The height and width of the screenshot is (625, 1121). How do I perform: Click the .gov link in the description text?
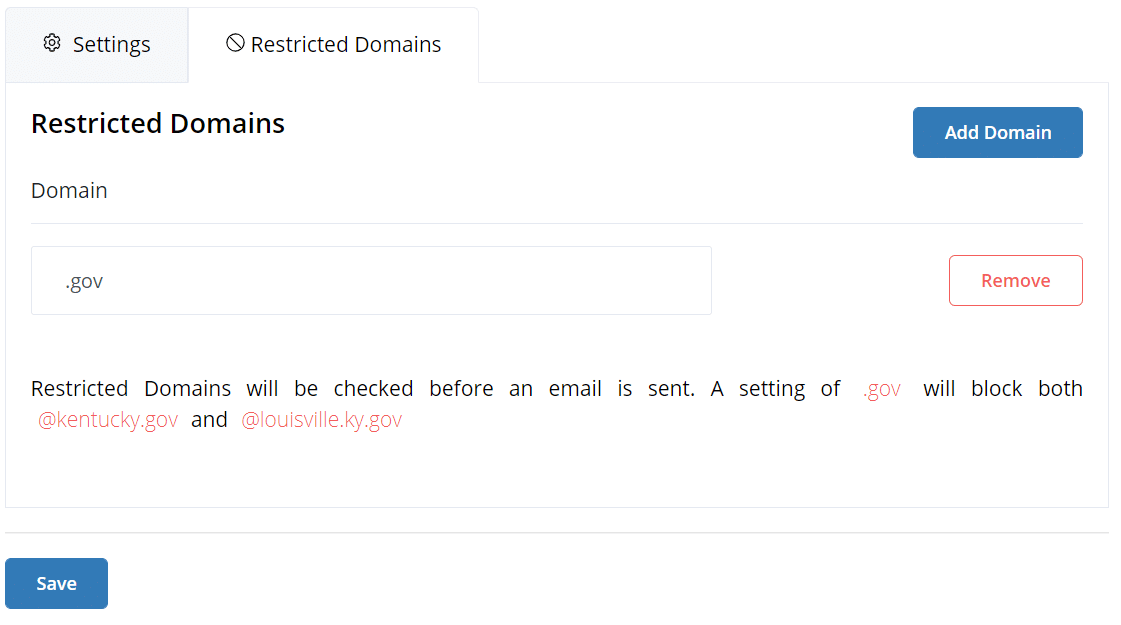pyautogui.click(x=880, y=388)
